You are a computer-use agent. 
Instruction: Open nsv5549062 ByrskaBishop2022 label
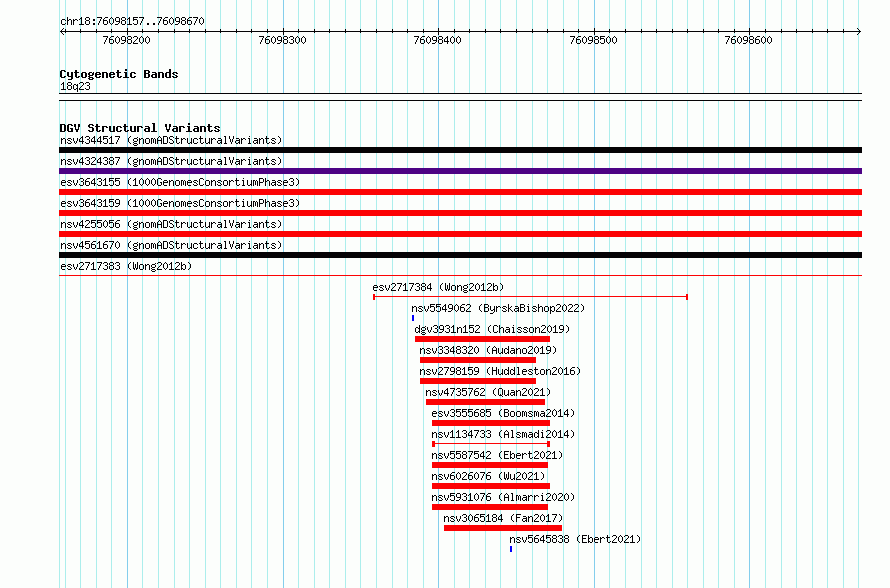coord(498,308)
